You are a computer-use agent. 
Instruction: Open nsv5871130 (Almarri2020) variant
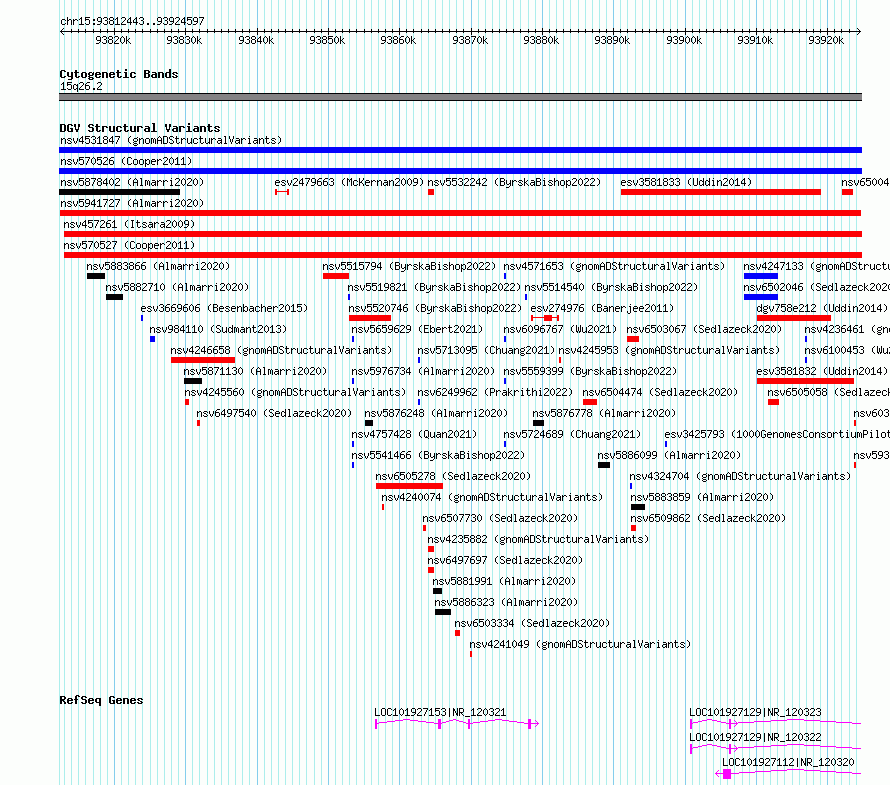pyautogui.click(x=255, y=371)
